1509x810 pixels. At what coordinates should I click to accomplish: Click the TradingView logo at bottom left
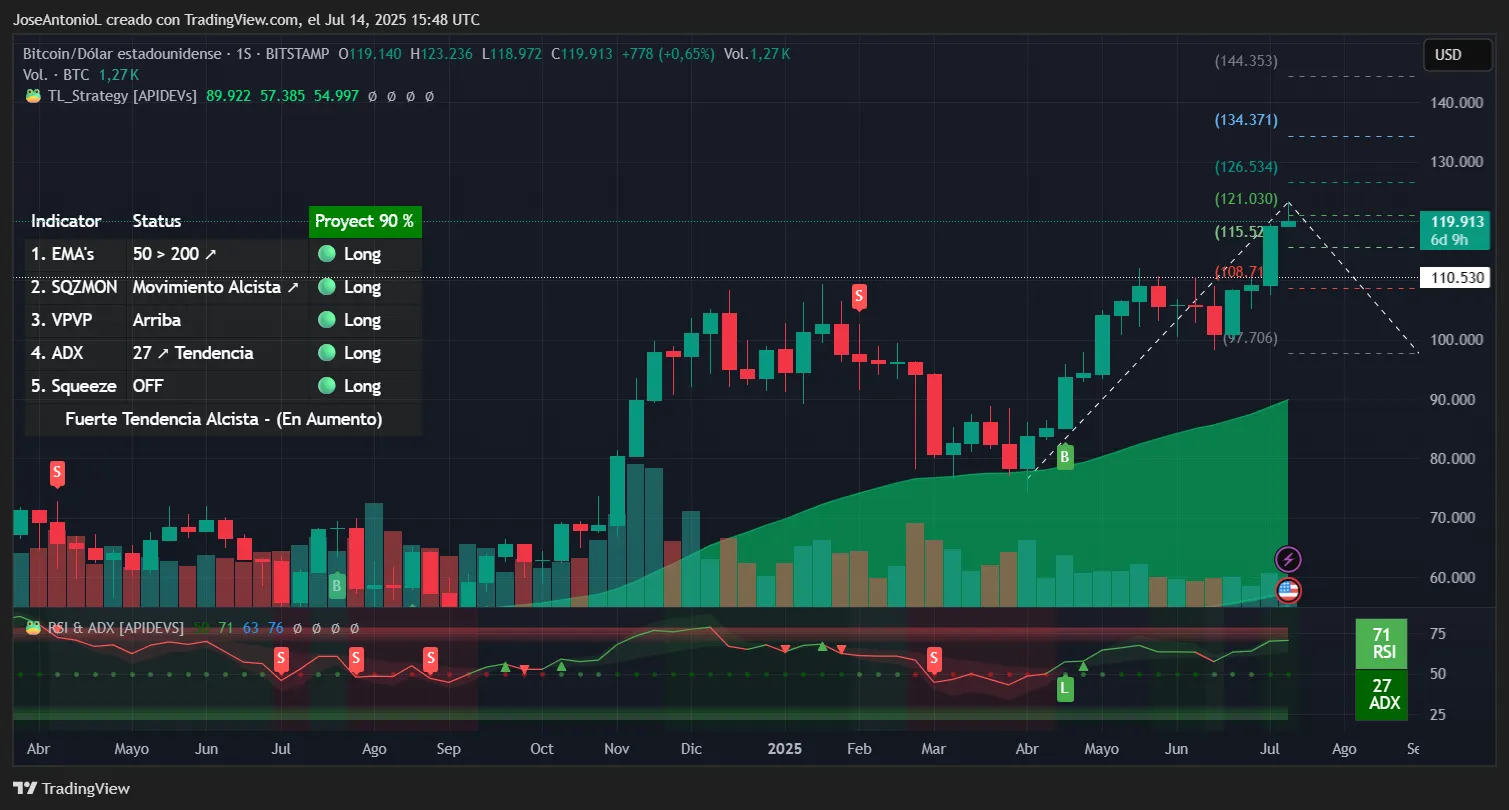coord(70,788)
